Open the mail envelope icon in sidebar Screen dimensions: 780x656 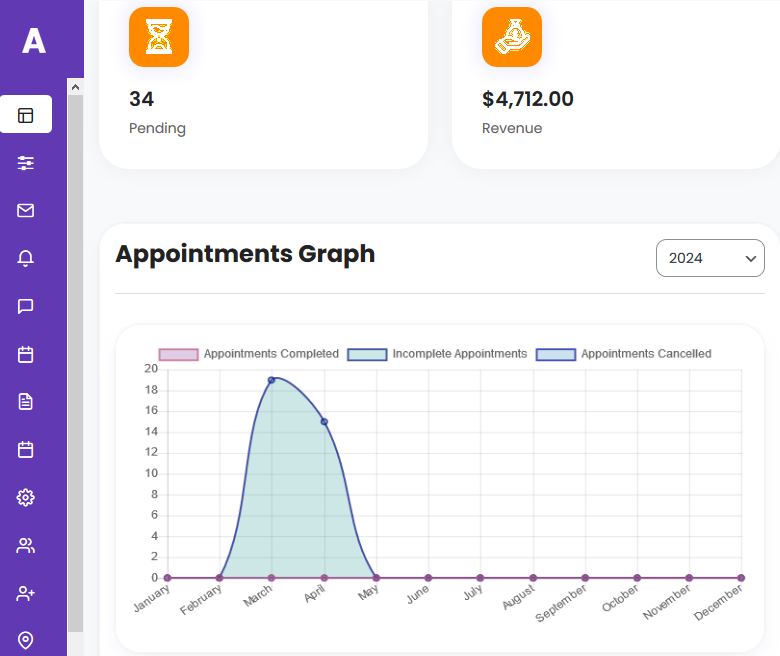click(25, 210)
